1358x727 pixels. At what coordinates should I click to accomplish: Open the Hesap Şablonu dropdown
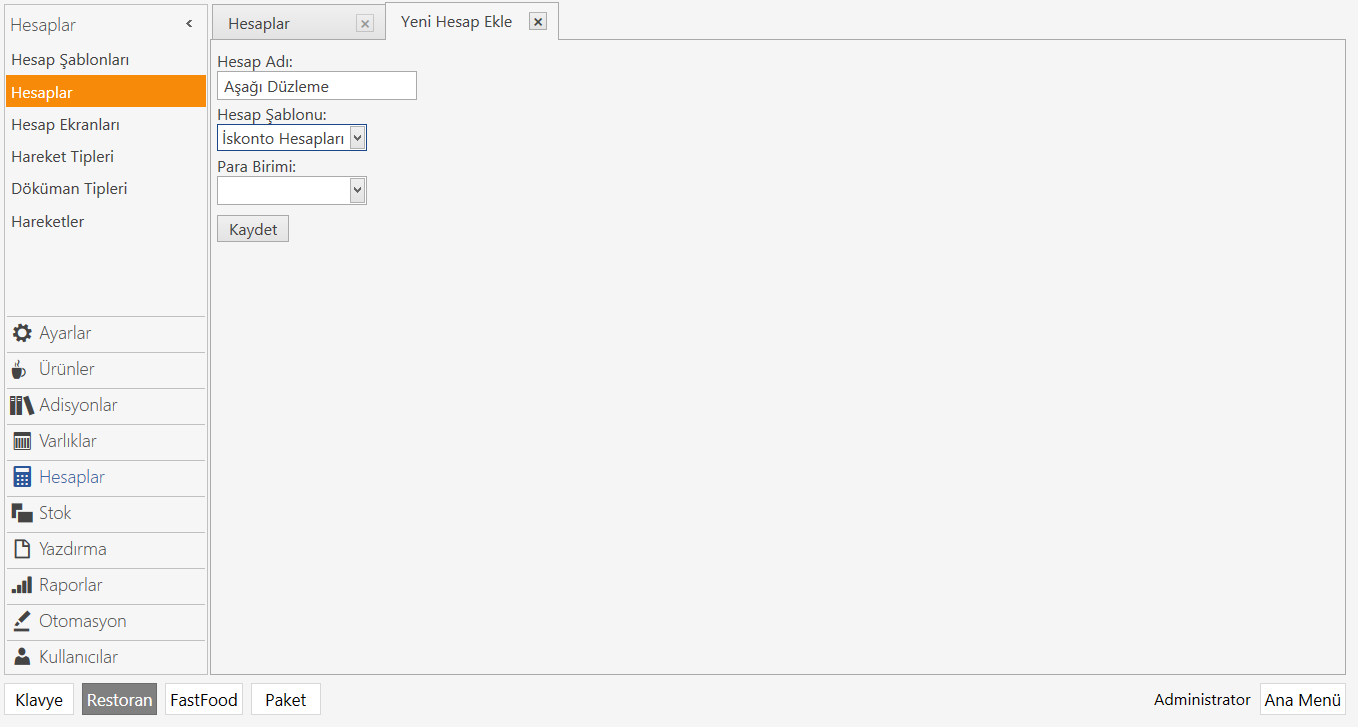tap(358, 138)
